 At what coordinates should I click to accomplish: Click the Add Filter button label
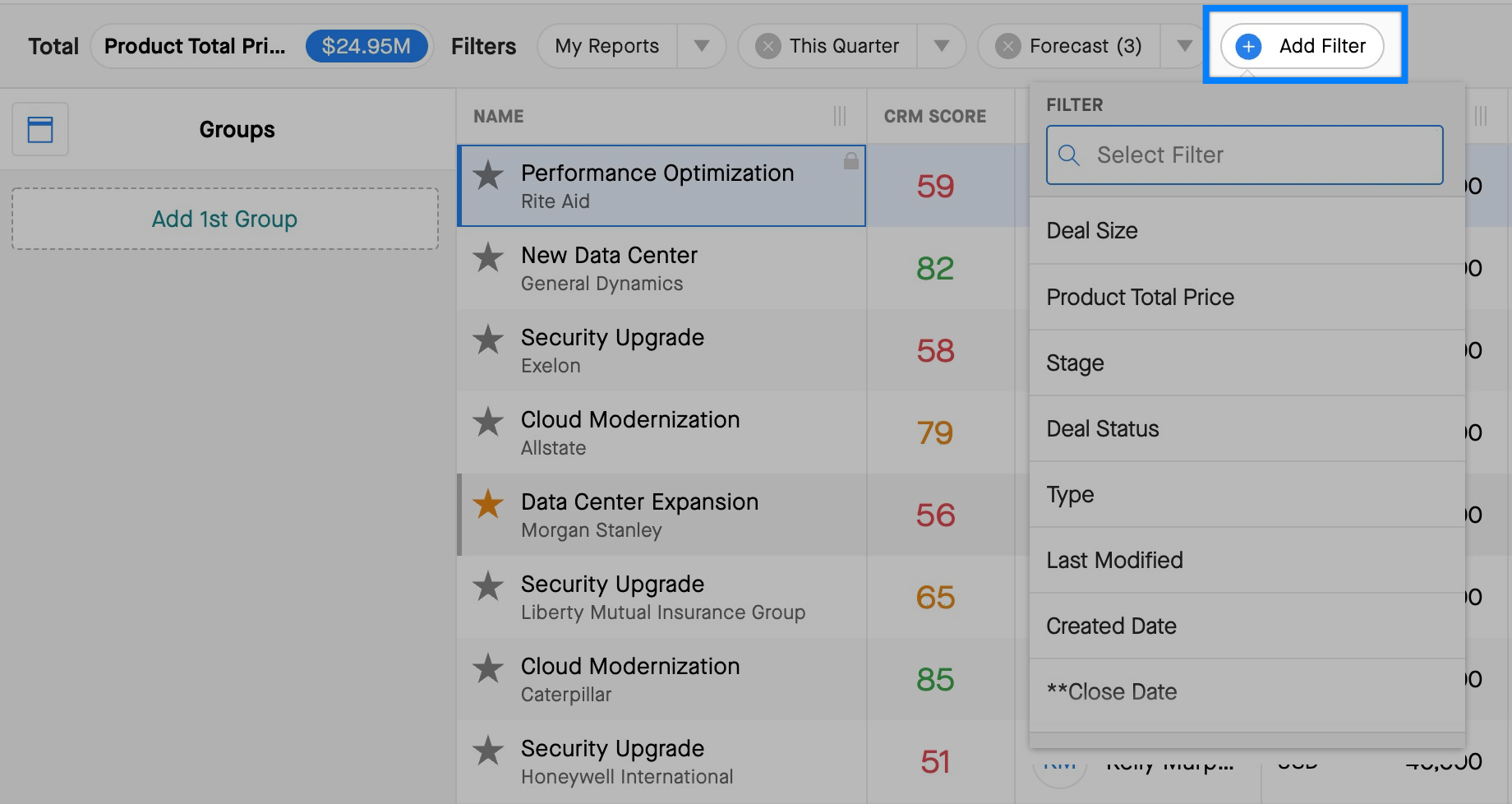(x=1322, y=46)
